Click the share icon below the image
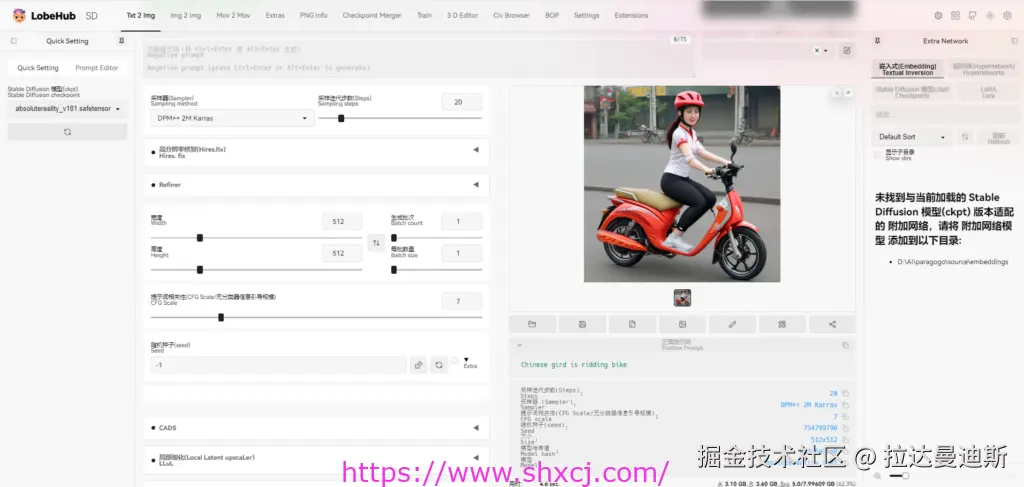This screenshot has width=1024, height=487. [832, 324]
